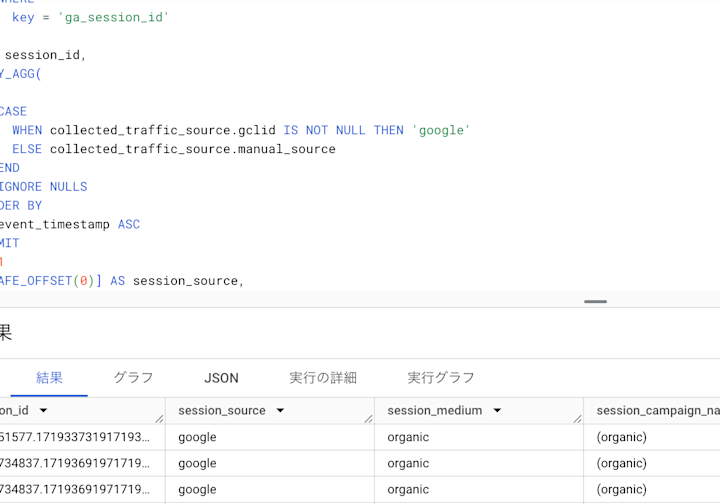720x504 pixels.
Task: Select the first row's organic medium cell
Action: [479, 437]
